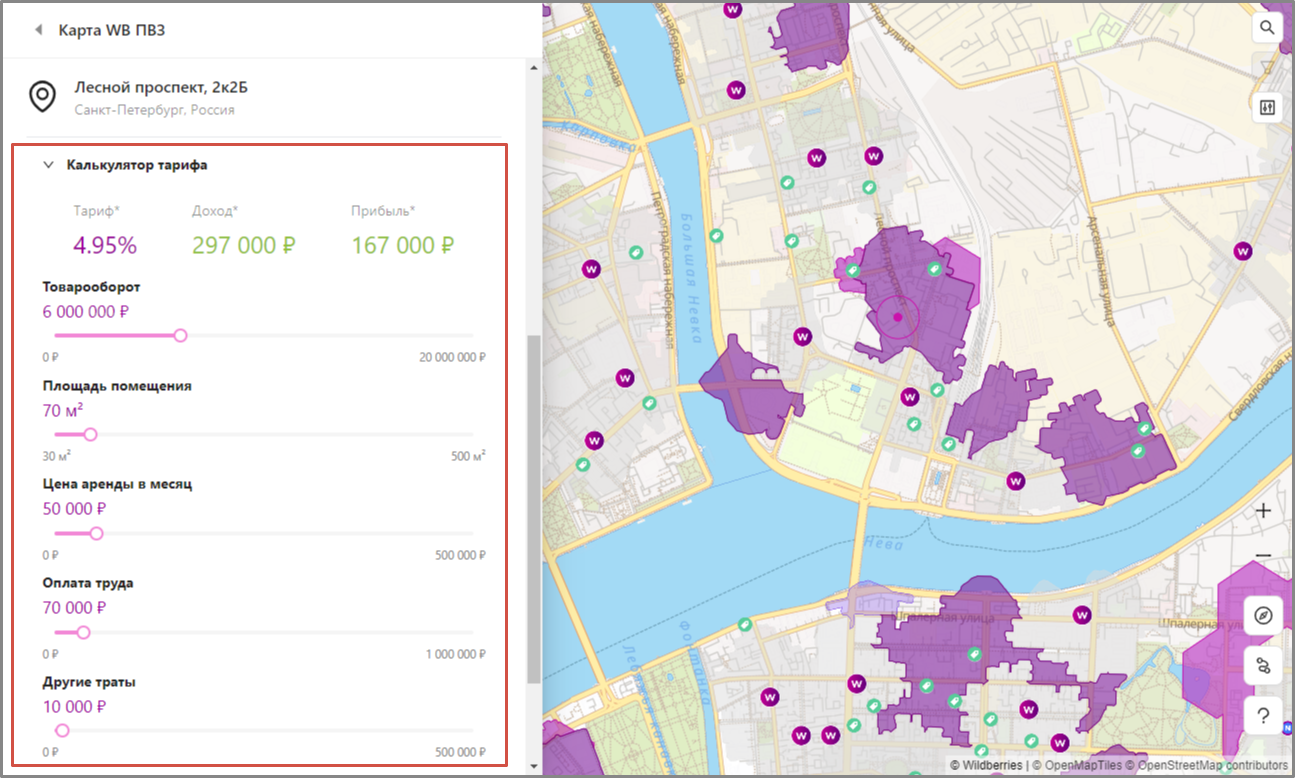Go back using arrow beside Карта WB ПВЗ
Viewport: 1295px width, 778px height.
click(x=39, y=30)
